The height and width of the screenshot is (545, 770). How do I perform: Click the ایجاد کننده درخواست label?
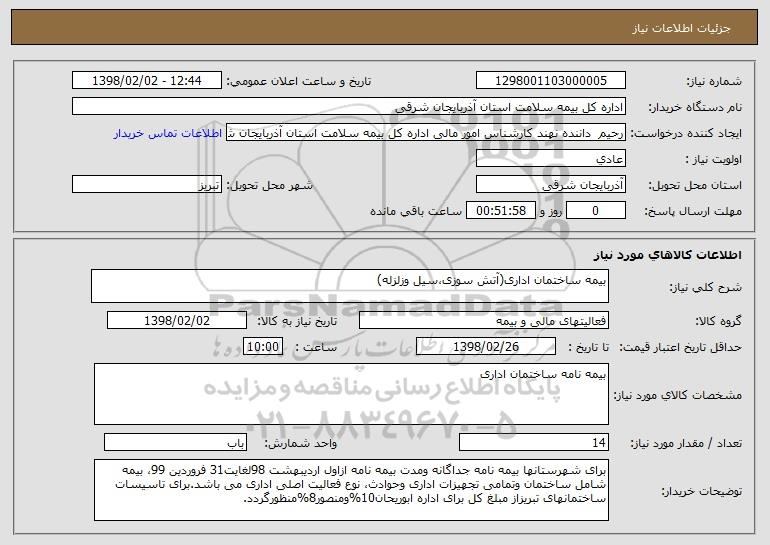click(686, 134)
